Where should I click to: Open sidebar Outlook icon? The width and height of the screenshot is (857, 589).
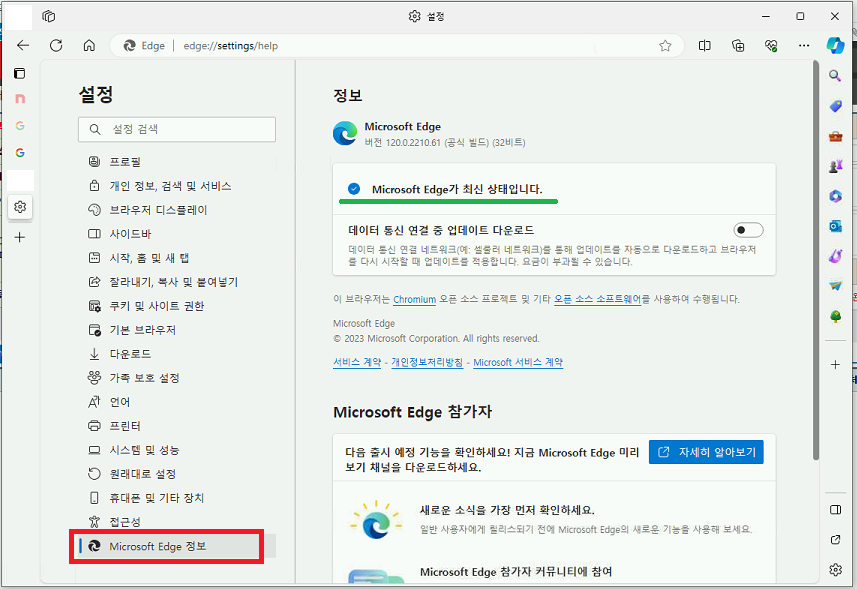(x=835, y=226)
